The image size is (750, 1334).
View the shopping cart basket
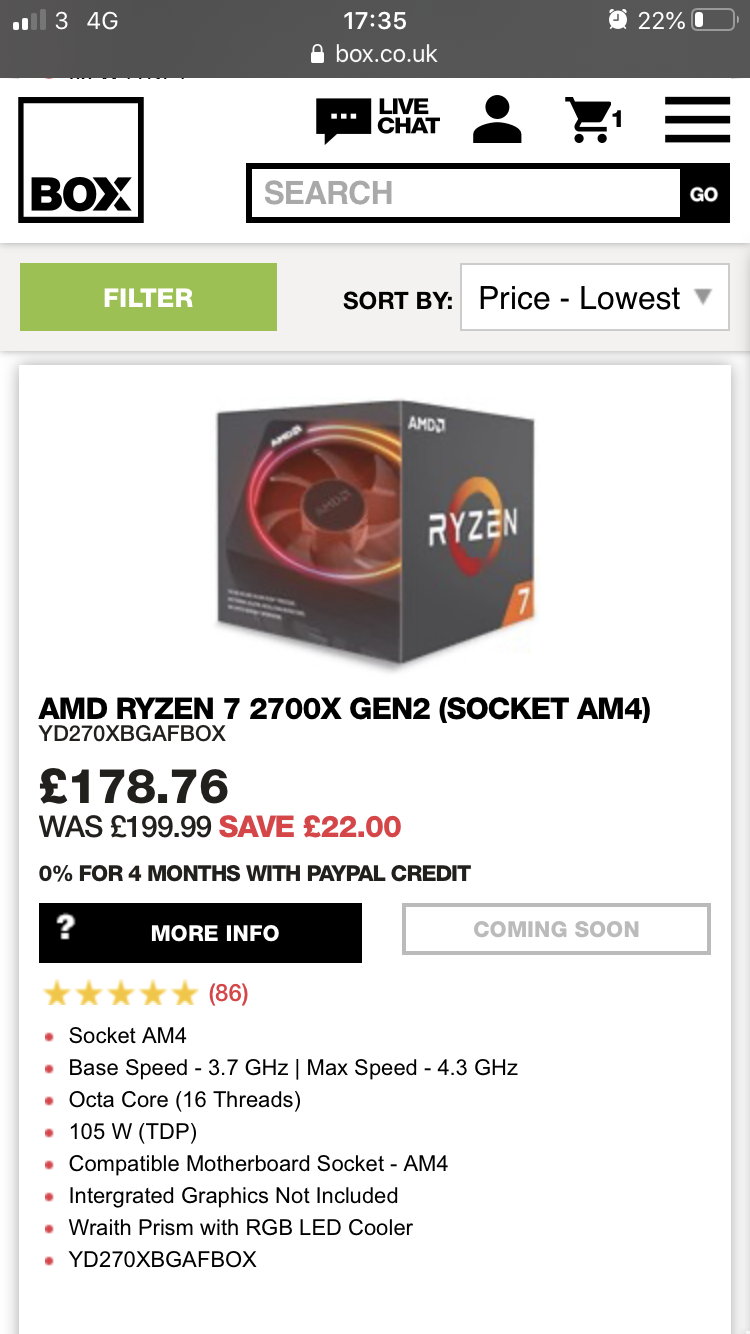tap(592, 120)
